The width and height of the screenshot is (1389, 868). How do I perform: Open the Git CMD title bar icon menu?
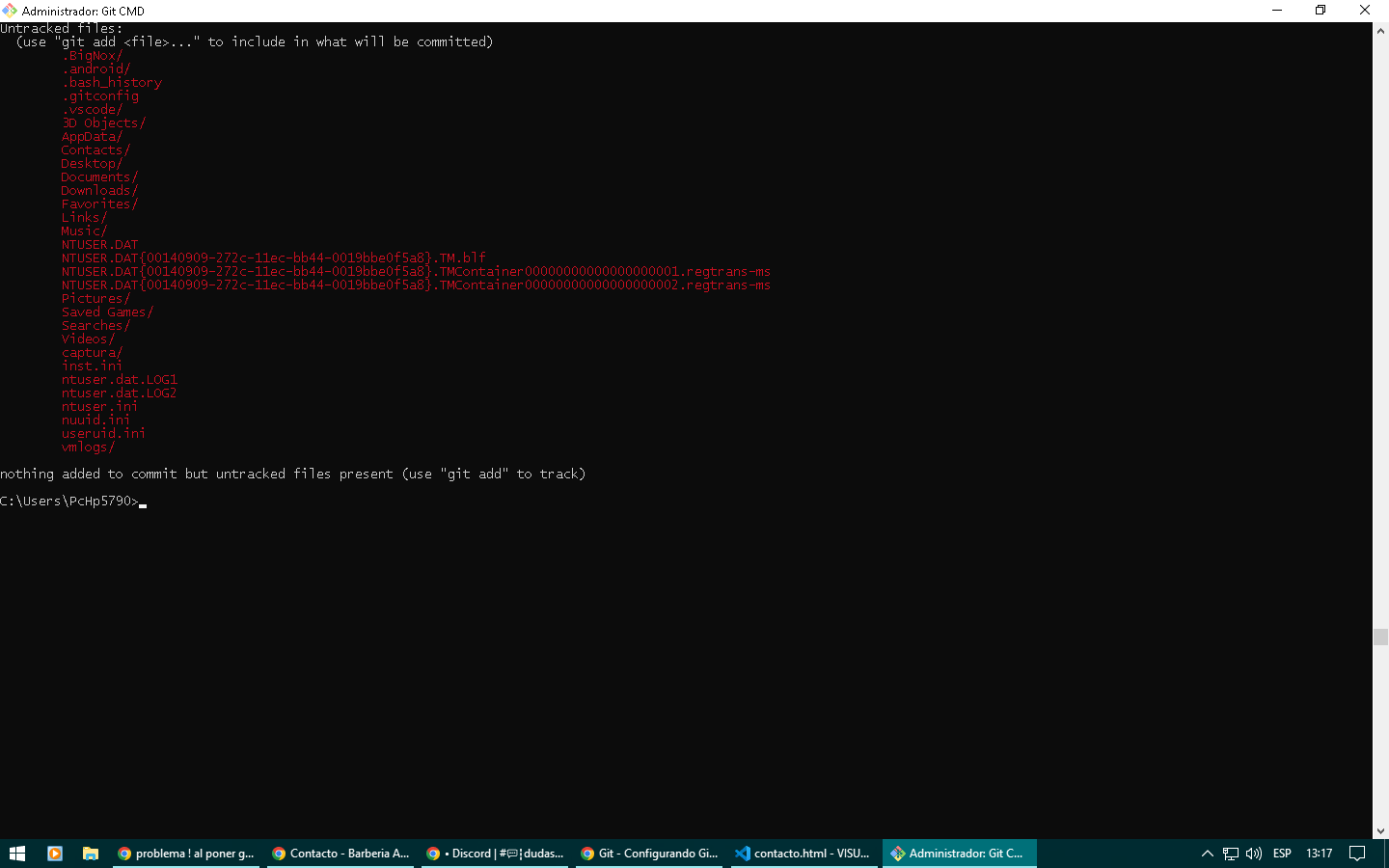pos(10,11)
